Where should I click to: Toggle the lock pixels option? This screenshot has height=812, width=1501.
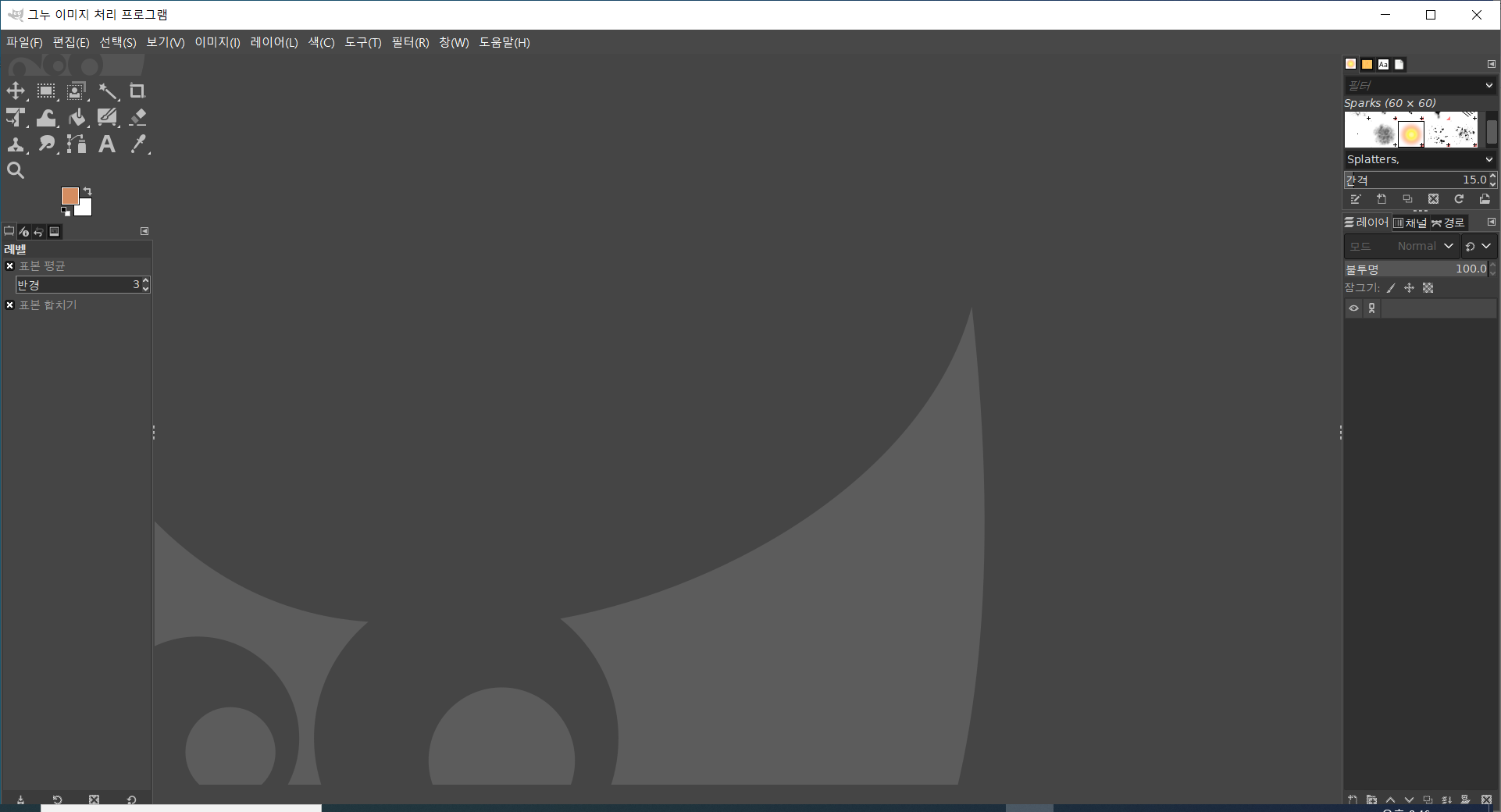pyautogui.click(x=1391, y=288)
